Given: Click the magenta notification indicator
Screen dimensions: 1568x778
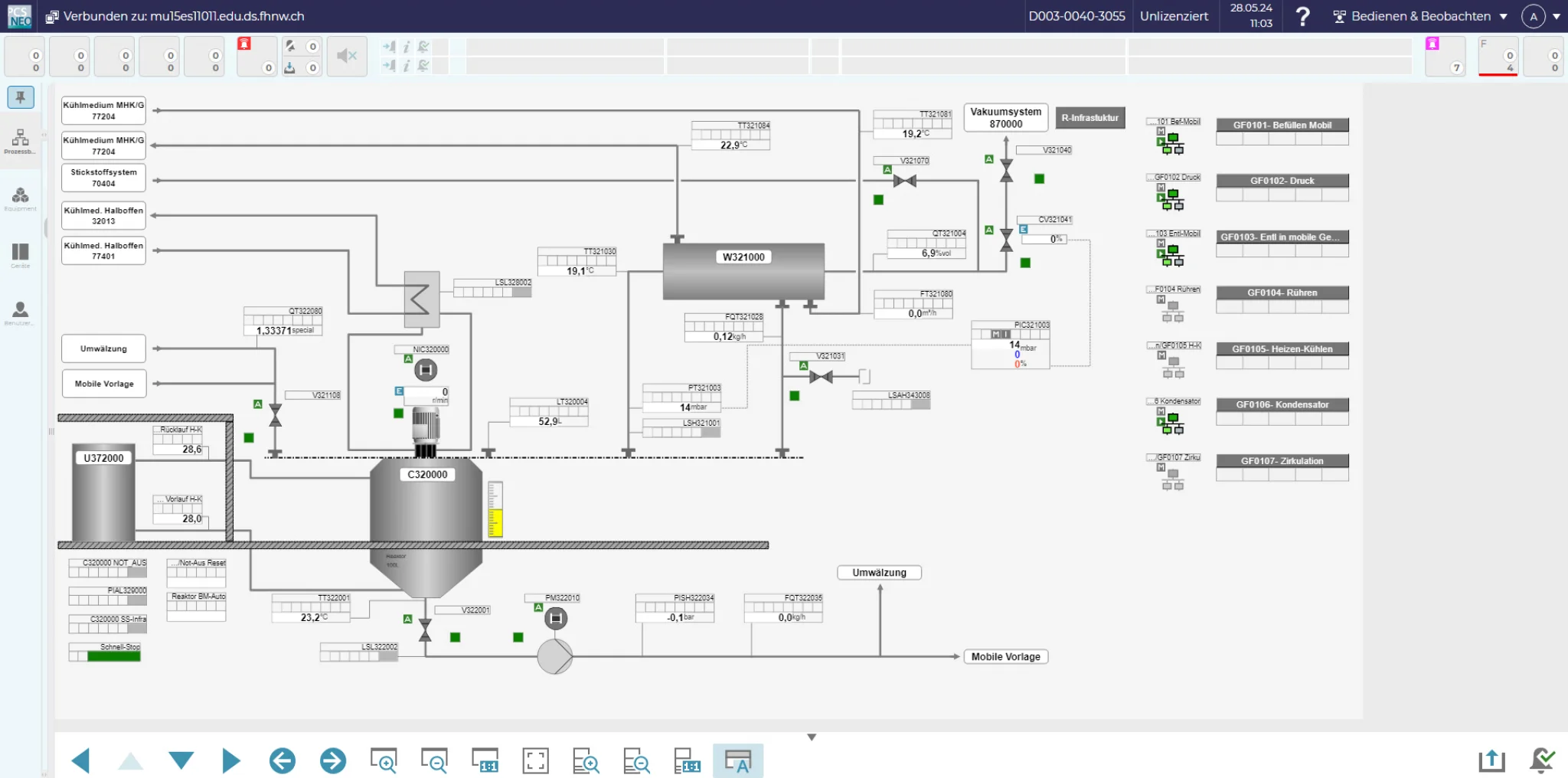Looking at the screenshot, I should click(1432, 44).
